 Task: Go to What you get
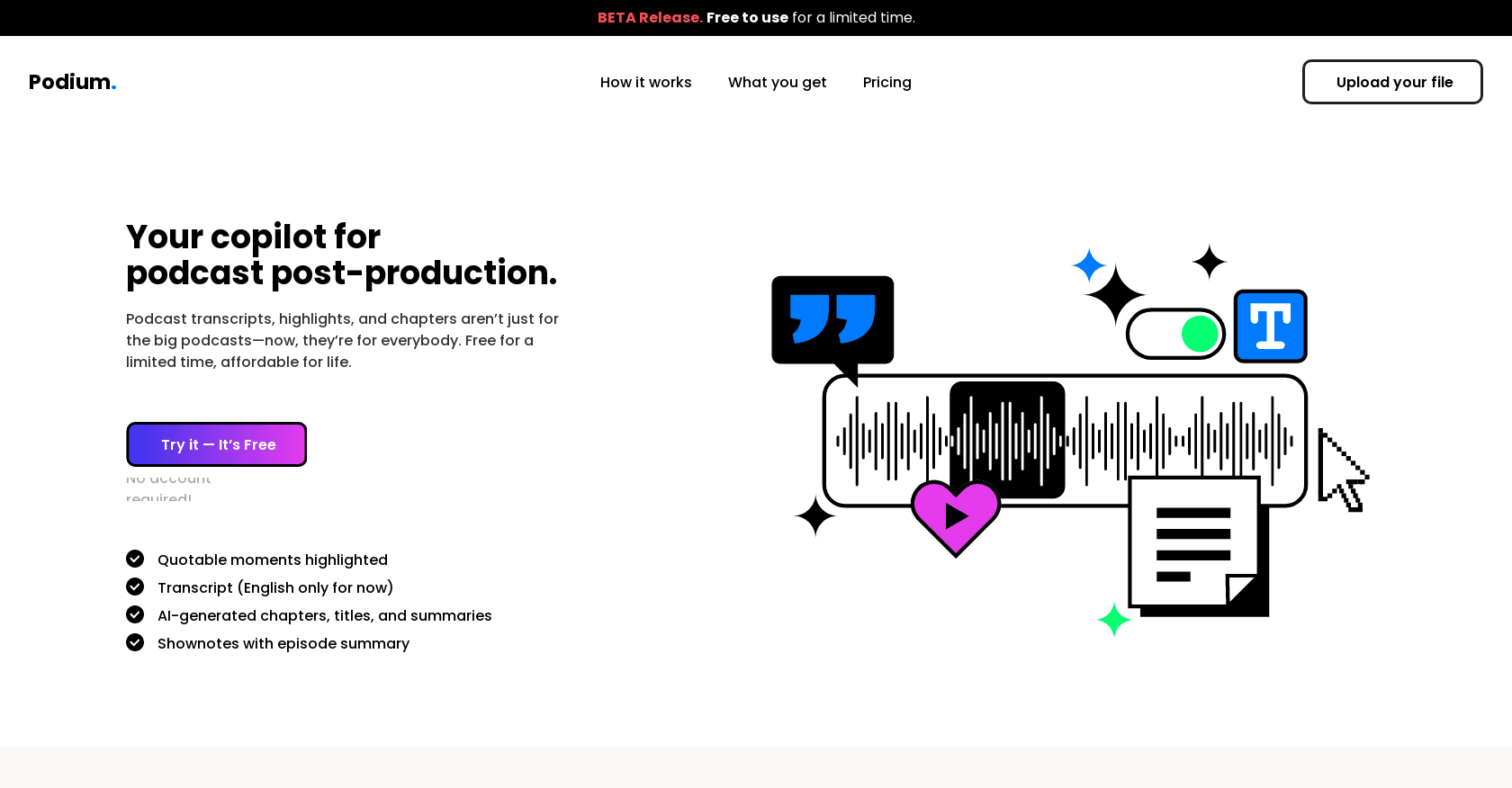777,82
